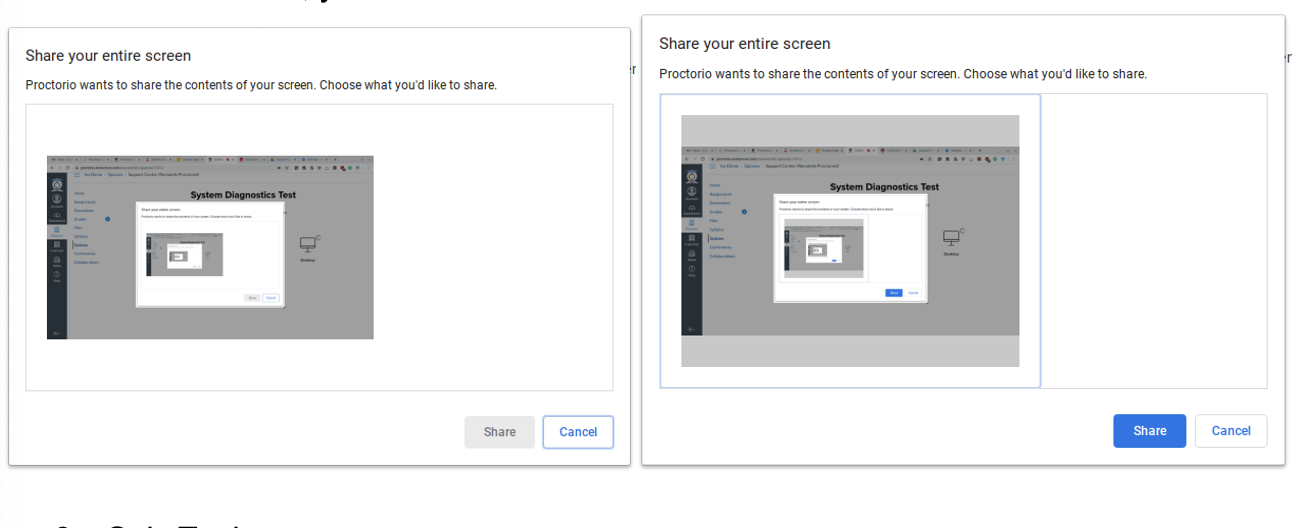Select the unhighlighted entire-screen preview thumbnail
The width and height of the screenshot is (1298, 528).
[210, 247]
